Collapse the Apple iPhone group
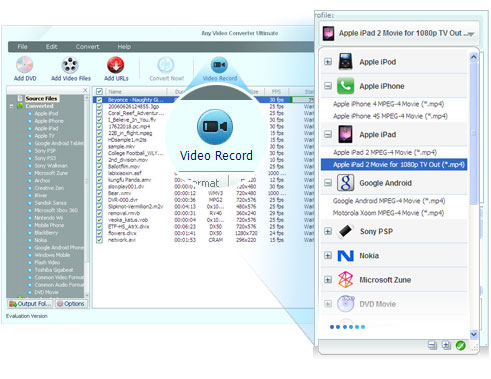This screenshot has width=491, height=379. pyautogui.click(x=328, y=86)
